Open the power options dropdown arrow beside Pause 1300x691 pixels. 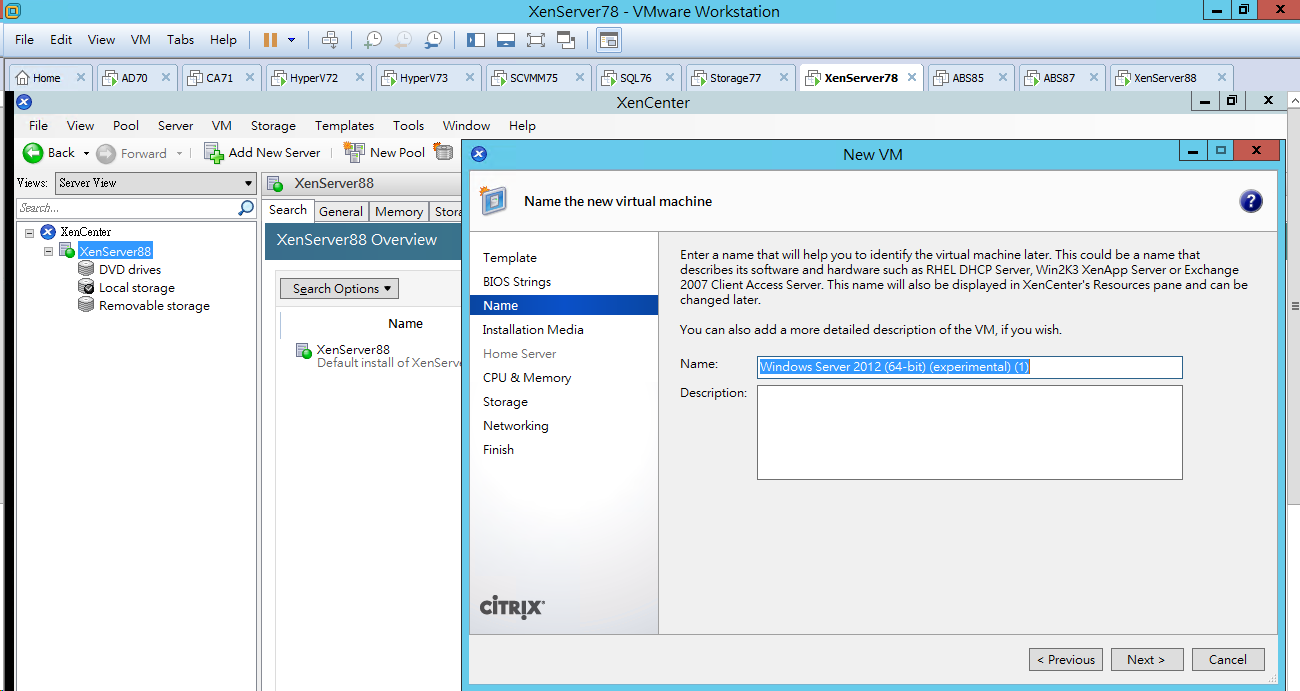(x=291, y=40)
